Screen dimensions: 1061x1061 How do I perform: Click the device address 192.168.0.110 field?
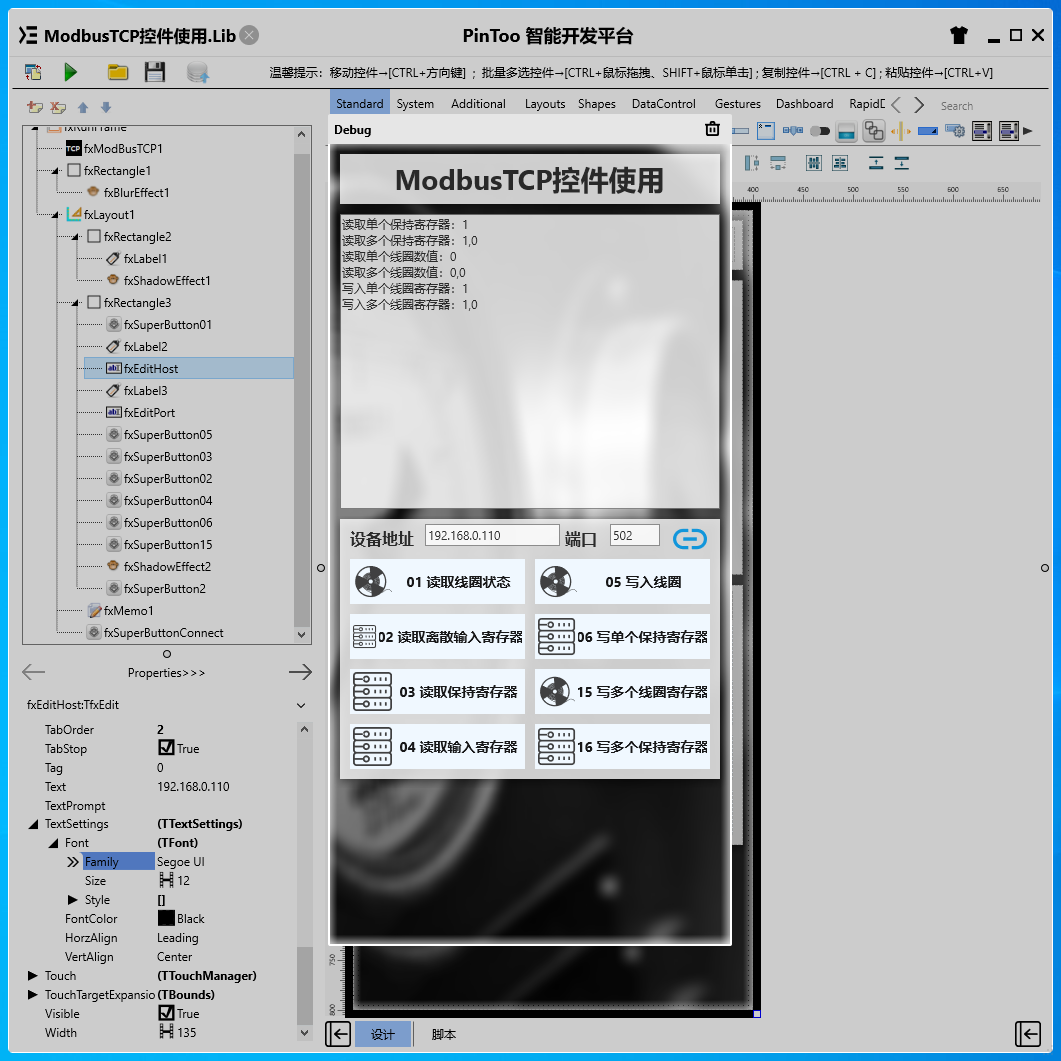click(492, 535)
